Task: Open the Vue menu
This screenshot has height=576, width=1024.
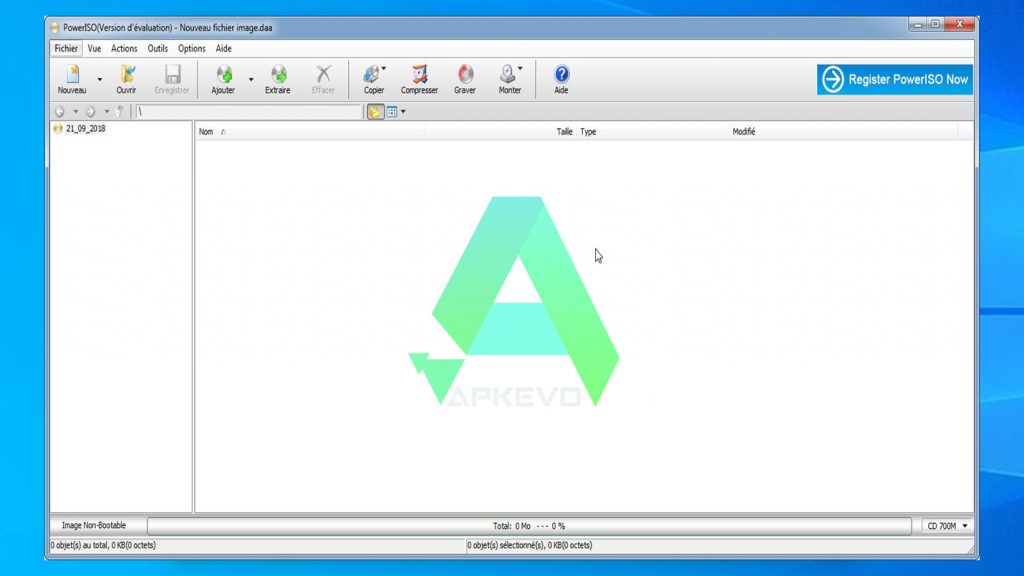Action: click(94, 48)
